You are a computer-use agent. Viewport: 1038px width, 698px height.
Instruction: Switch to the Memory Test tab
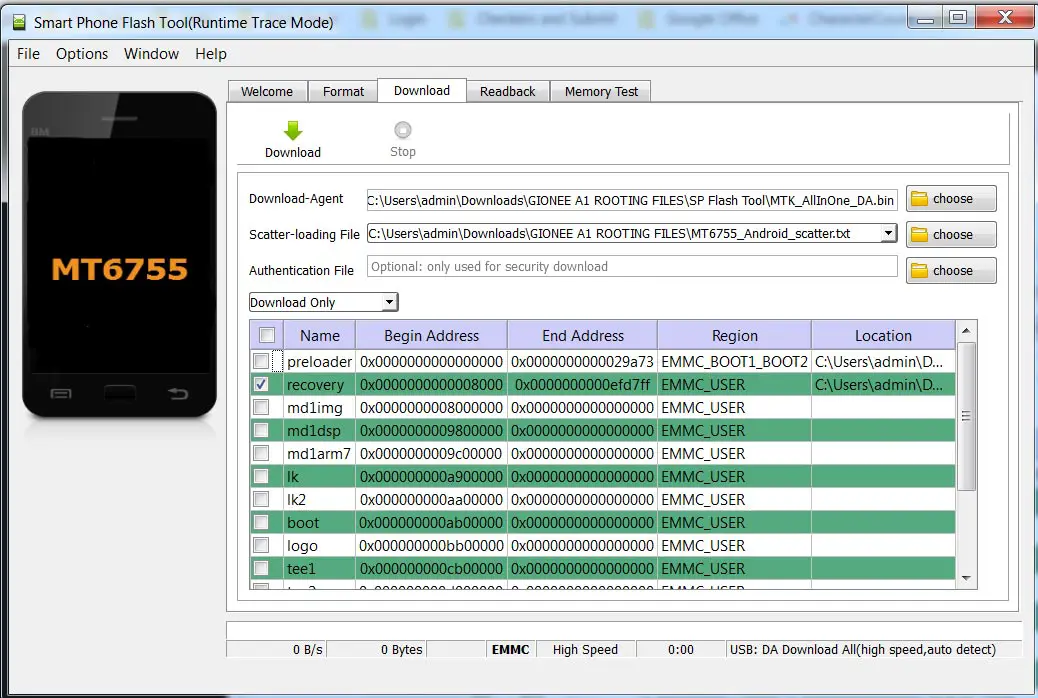(601, 91)
